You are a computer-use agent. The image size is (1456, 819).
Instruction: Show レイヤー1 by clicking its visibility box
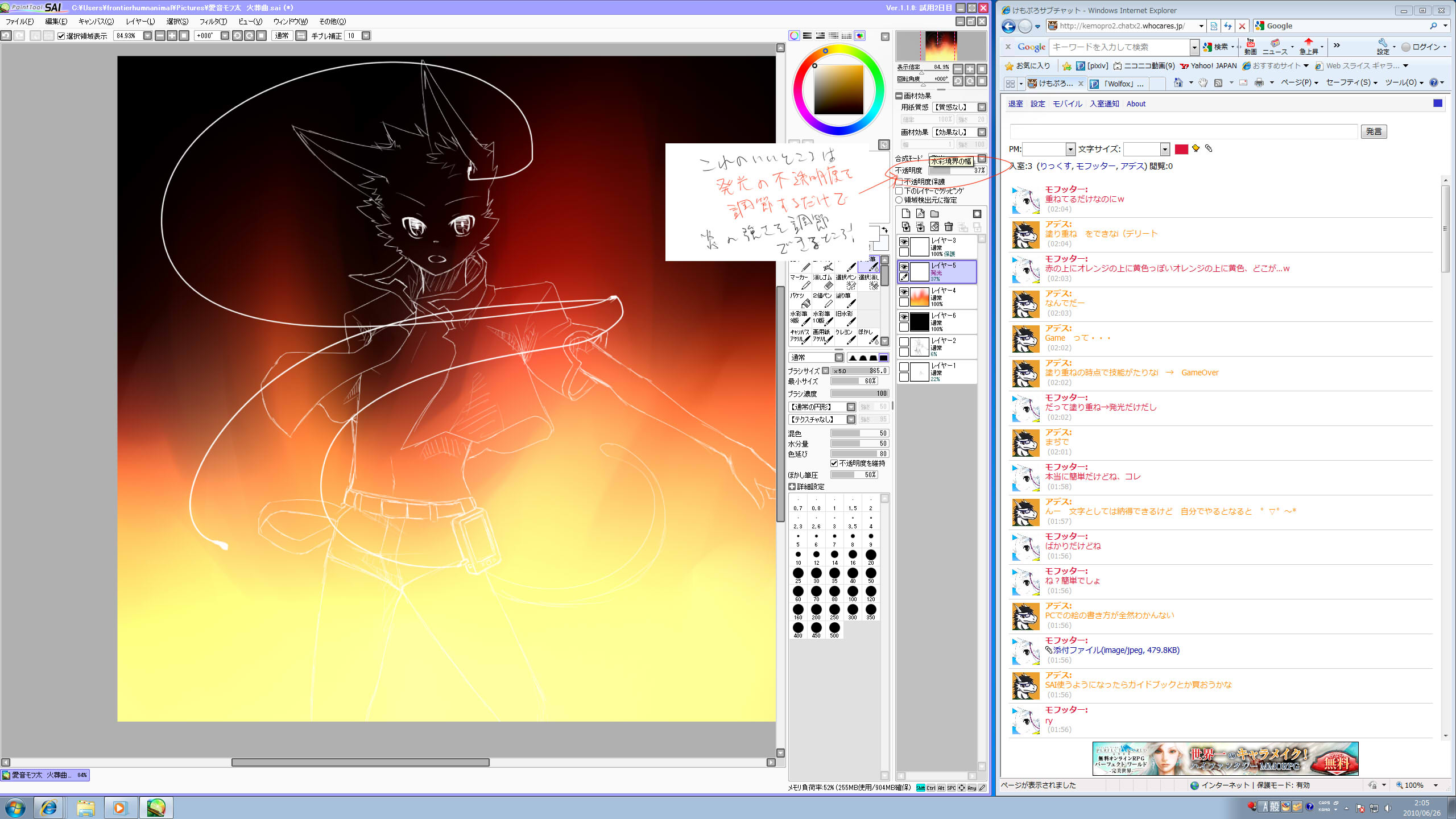coord(904,367)
